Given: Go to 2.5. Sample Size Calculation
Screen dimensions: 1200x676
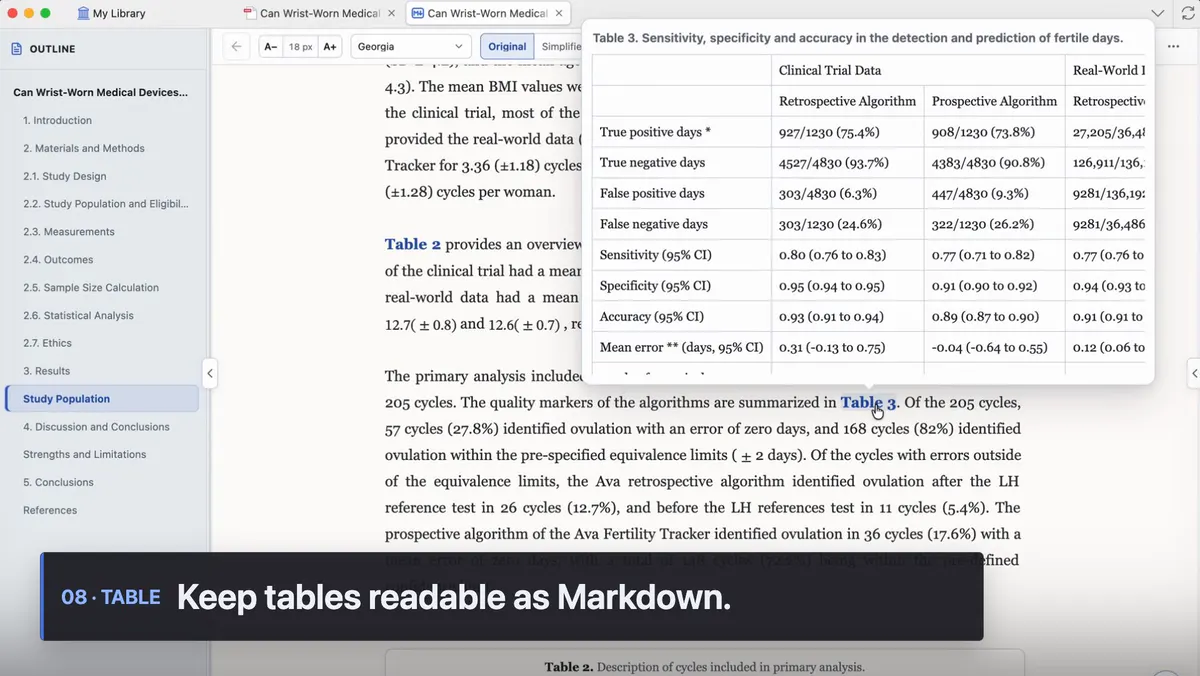Looking at the screenshot, I should [91, 288].
